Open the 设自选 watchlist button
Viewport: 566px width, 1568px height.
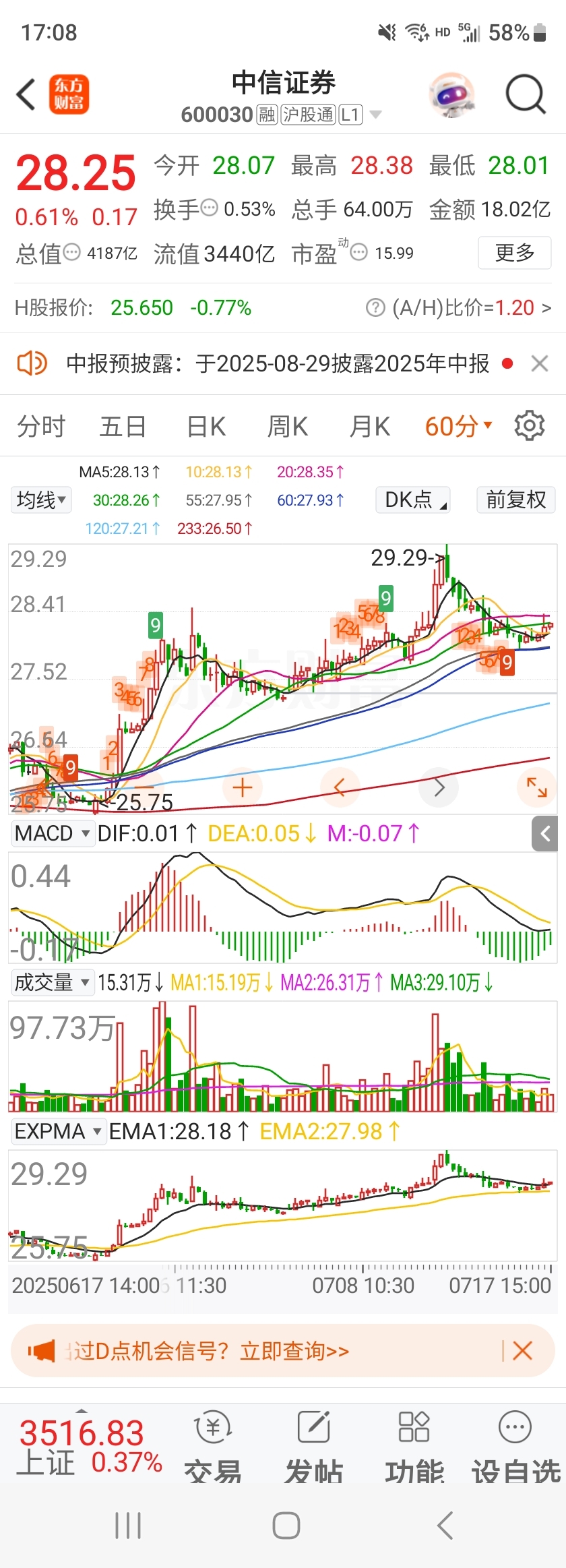click(516, 1447)
